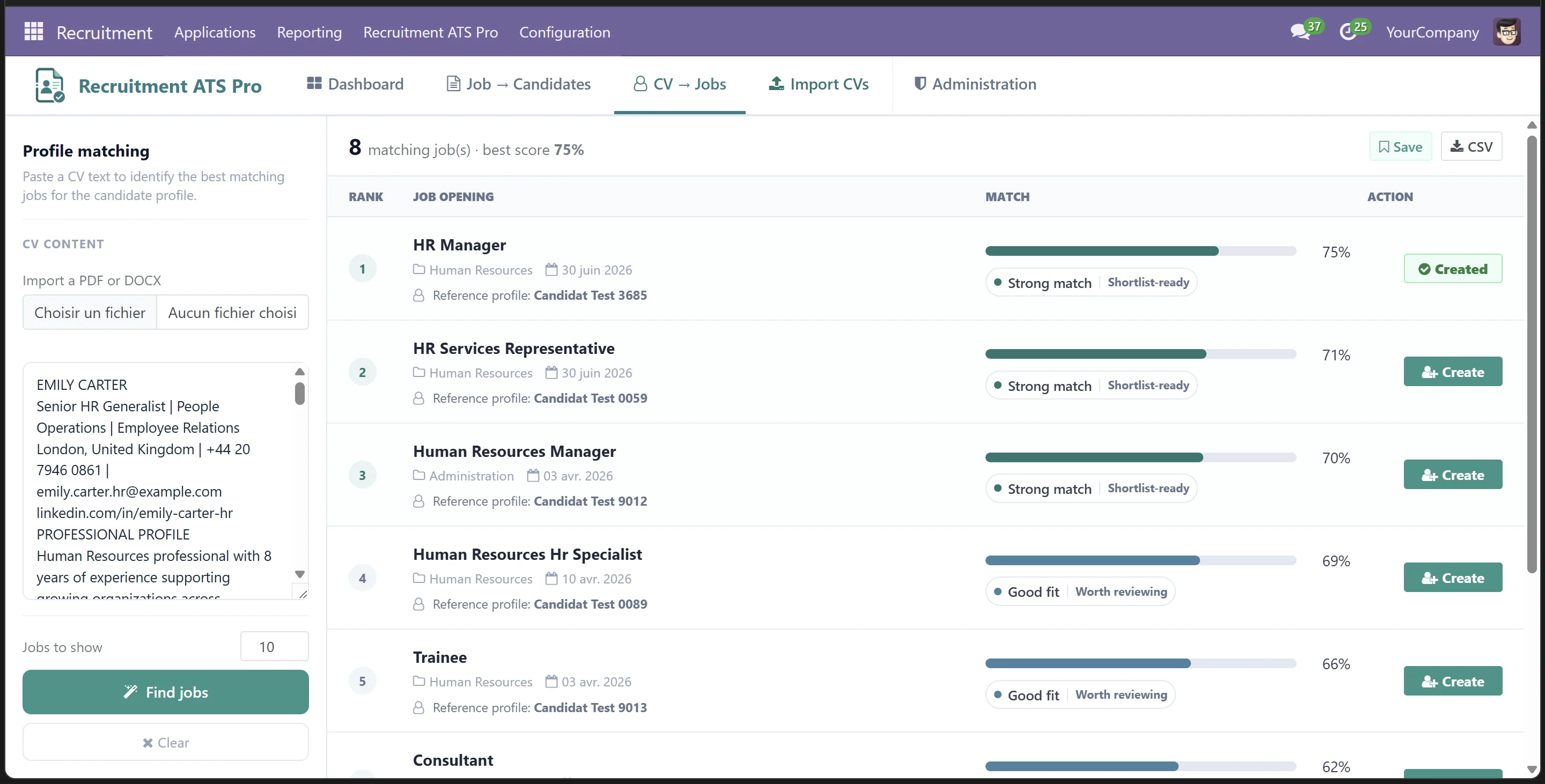Image resolution: width=1545 pixels, height=784 pixels.
Task: Select the CV → Jobs tab
Action: pyautogui.click(x=680, y=84)
